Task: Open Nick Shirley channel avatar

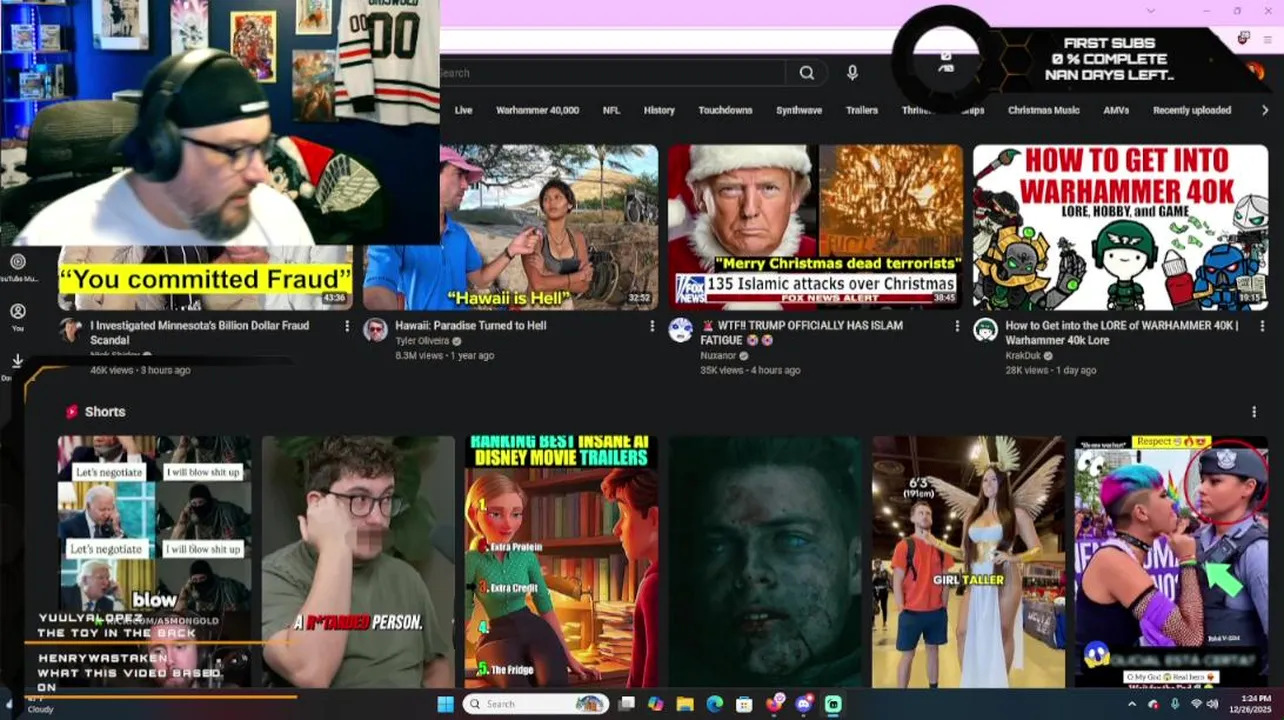Action: click(x=70, y=330)
